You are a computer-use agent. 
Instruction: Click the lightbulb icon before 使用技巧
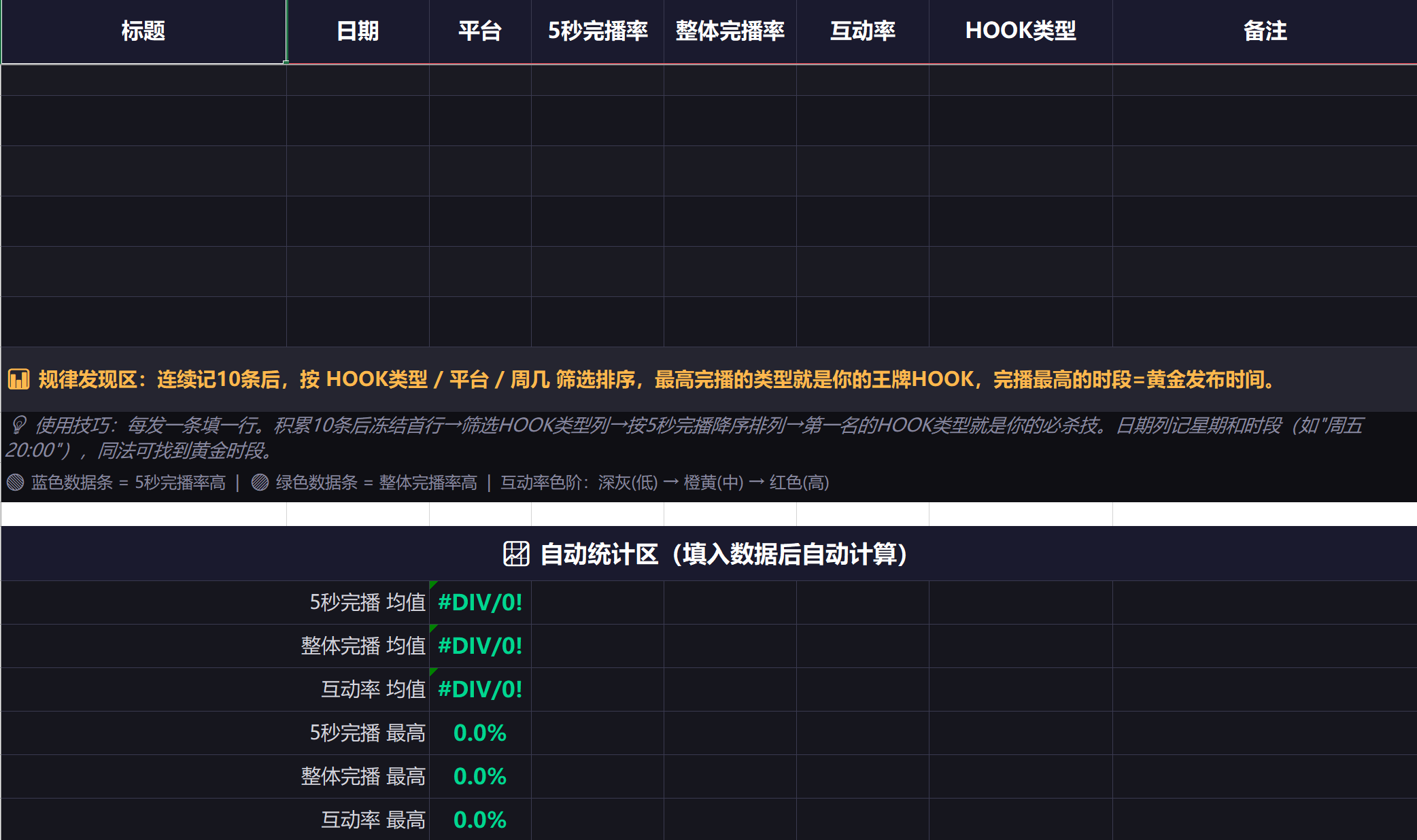tap(18, 425)
